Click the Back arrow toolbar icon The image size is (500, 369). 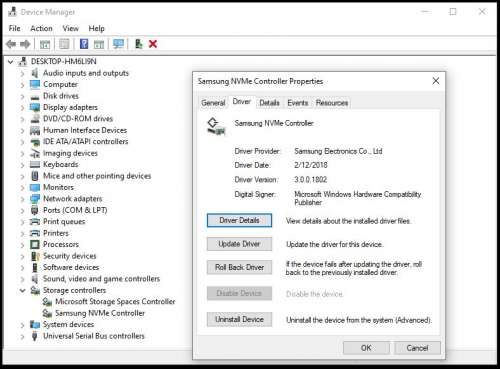[11, 44]
